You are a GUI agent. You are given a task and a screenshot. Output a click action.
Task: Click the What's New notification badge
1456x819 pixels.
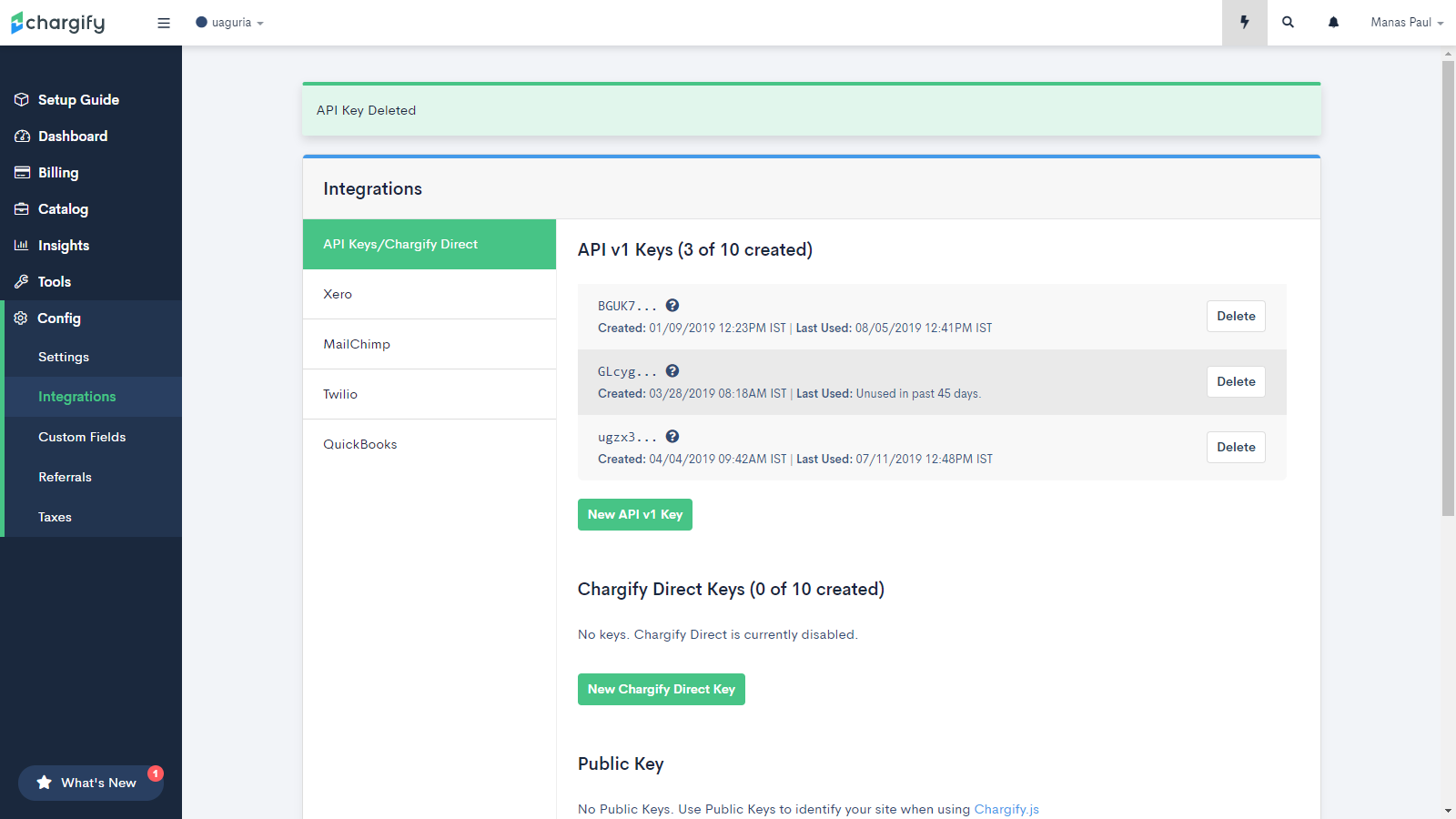coord(156,773)
